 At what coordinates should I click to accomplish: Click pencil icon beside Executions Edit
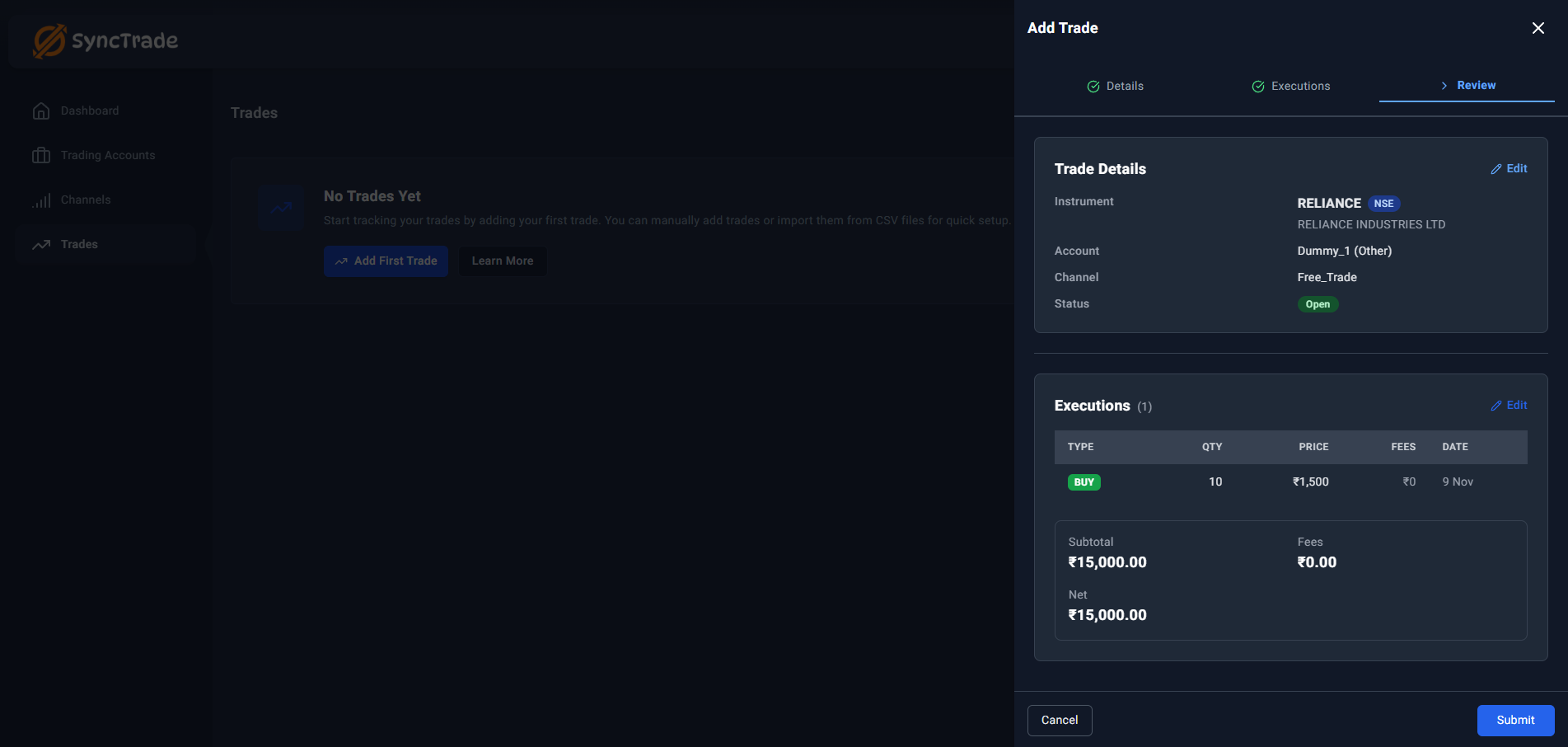pos(1496,406)
